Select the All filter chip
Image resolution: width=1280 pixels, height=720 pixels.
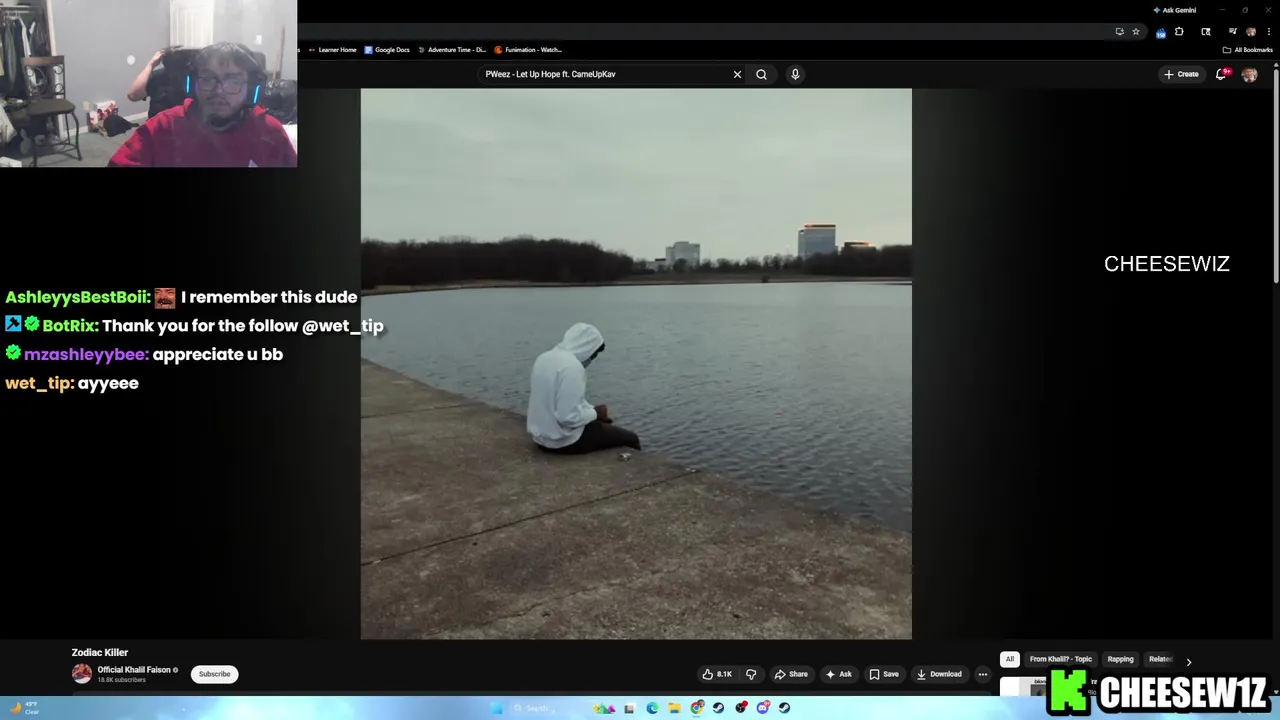[1010, 659]
